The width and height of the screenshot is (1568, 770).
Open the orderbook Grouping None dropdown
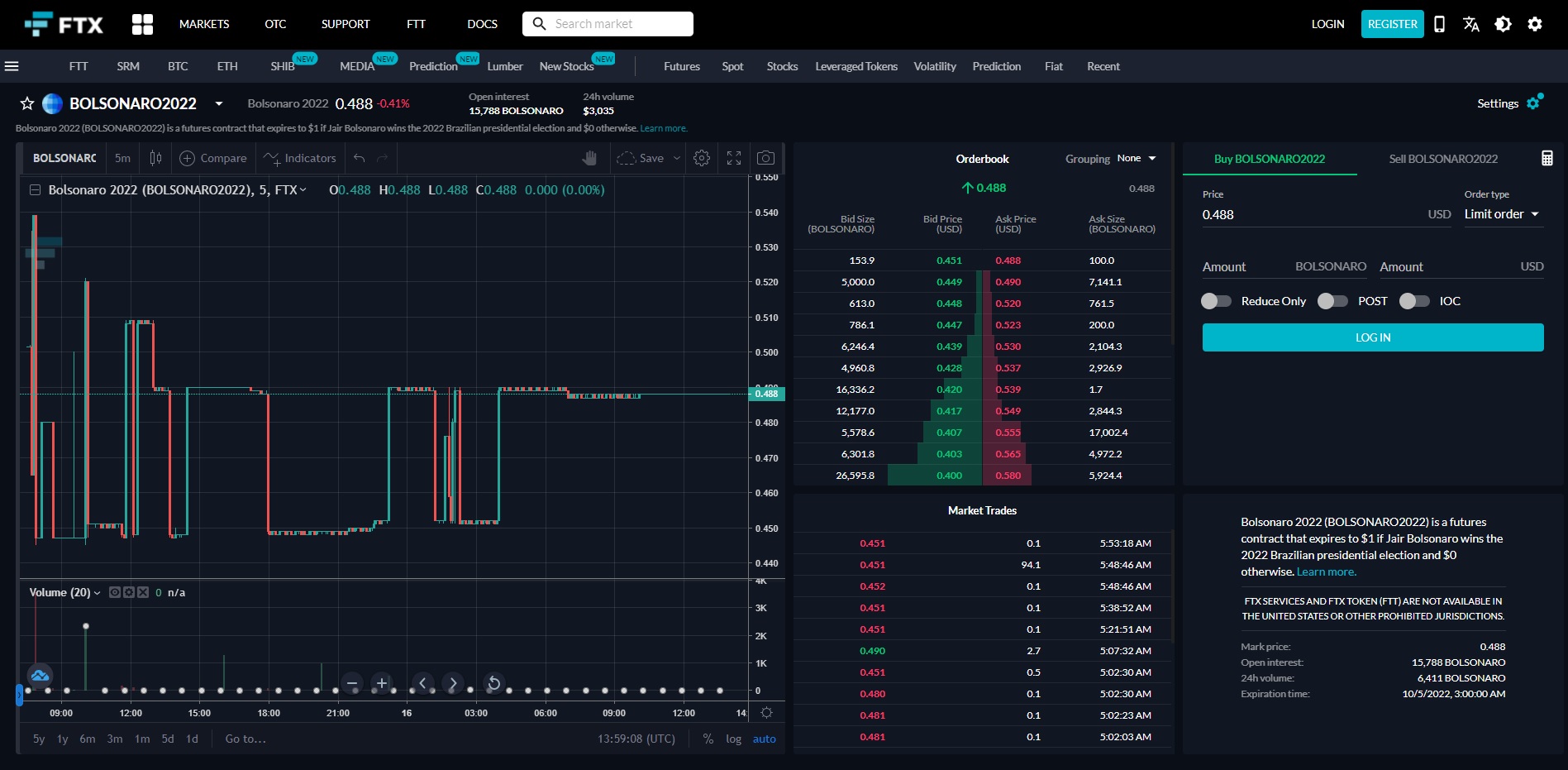[1137, 158]
